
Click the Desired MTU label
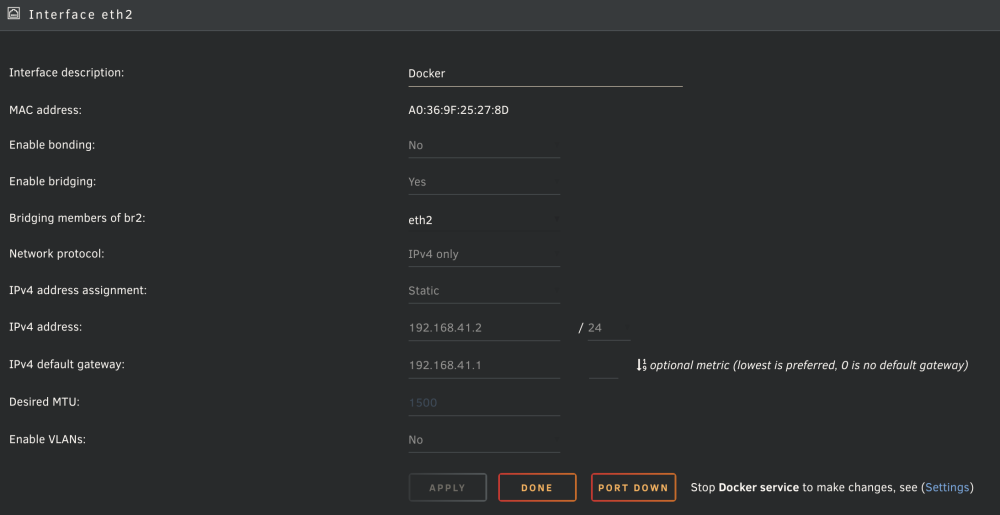point(44,402)
